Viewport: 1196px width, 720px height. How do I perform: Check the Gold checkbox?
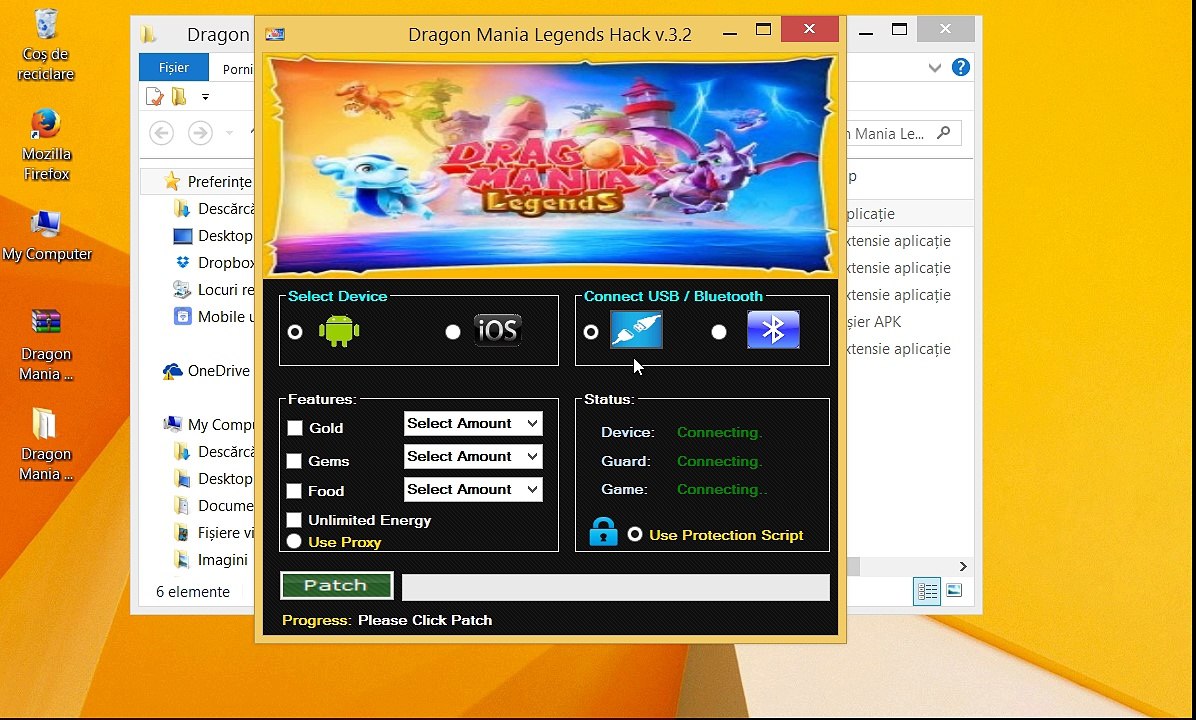tap(294, 428)
